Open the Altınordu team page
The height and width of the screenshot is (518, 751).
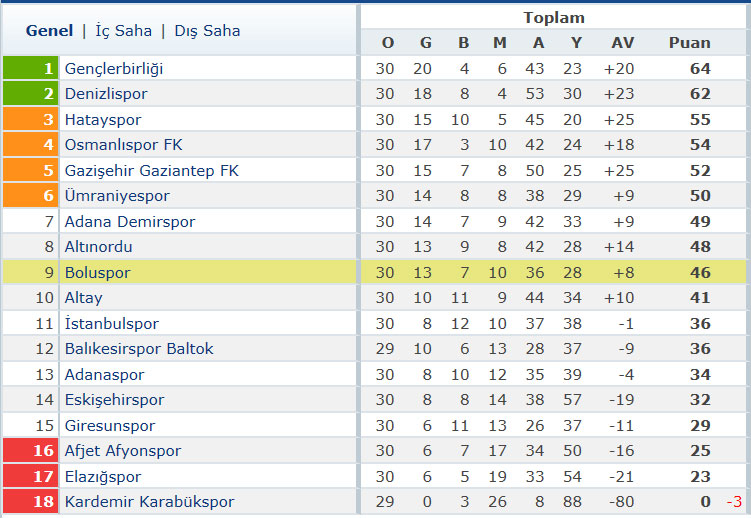98,247
